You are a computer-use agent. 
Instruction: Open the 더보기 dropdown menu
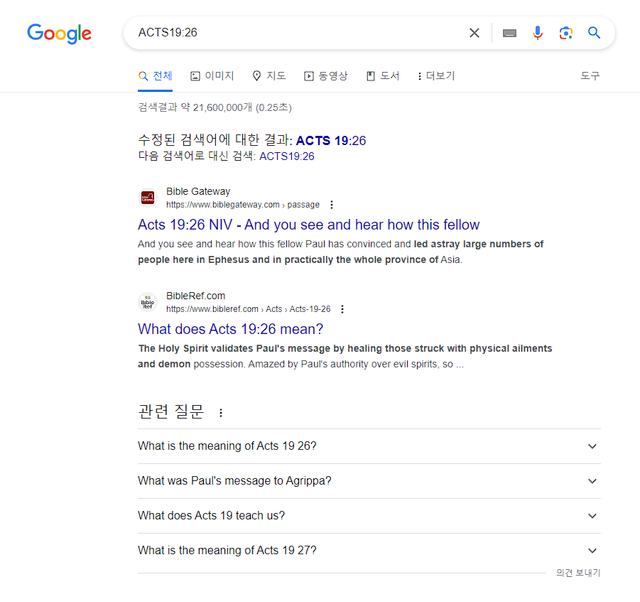pos(436,76)
